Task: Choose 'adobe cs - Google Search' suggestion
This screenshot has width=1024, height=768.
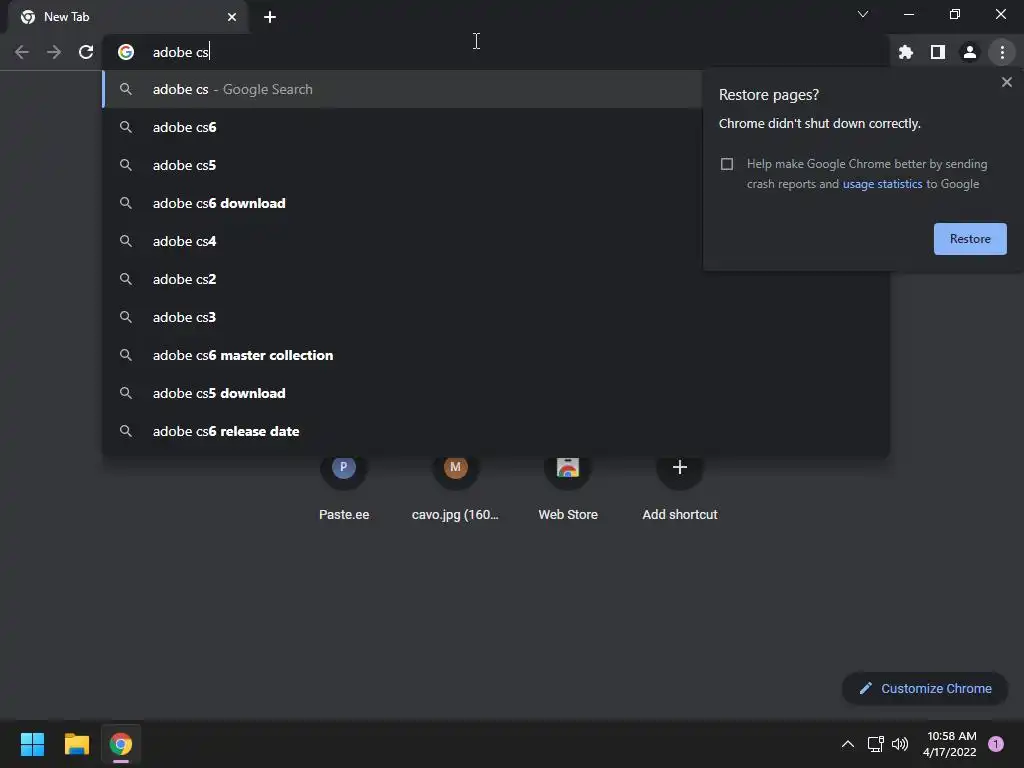Action: click(402, 89)
